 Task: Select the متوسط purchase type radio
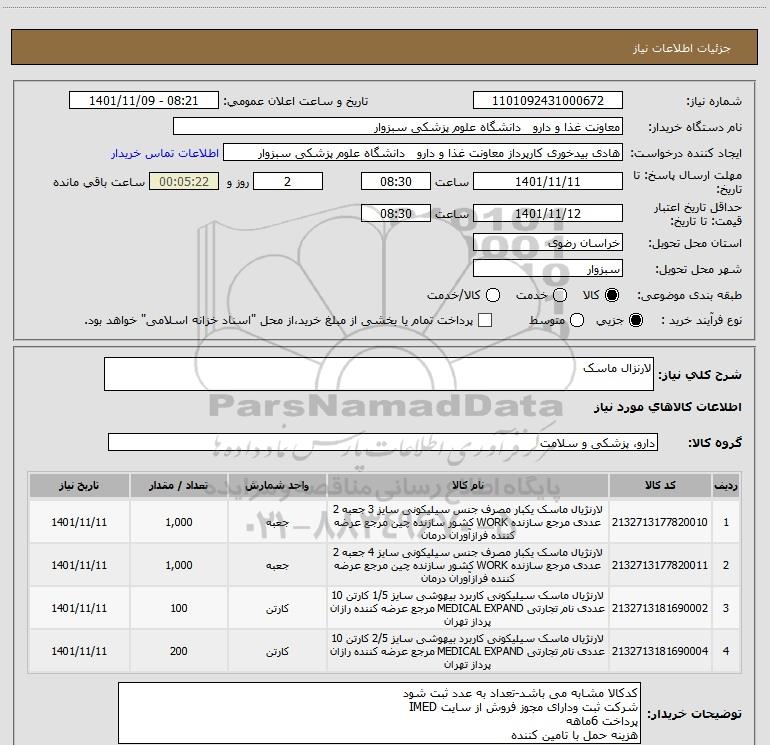tap(577, 320)
